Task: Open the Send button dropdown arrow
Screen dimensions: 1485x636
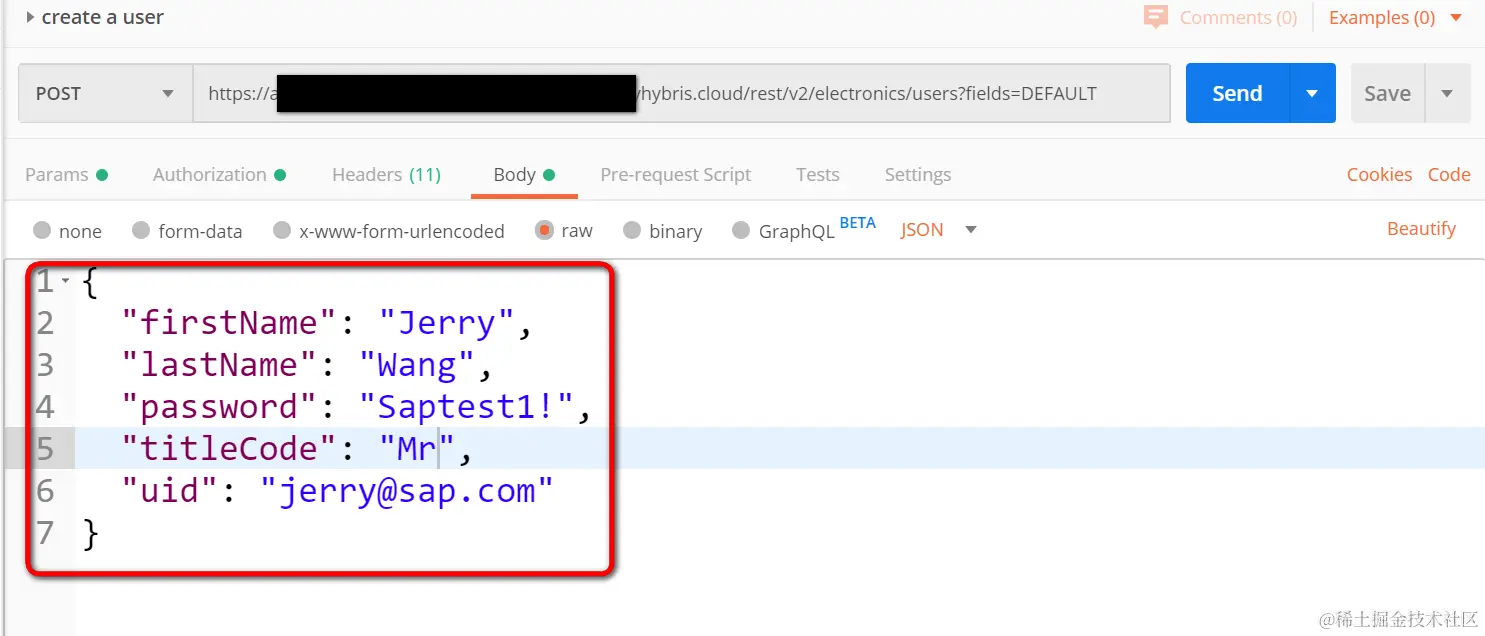Action: click(1312, 93)
